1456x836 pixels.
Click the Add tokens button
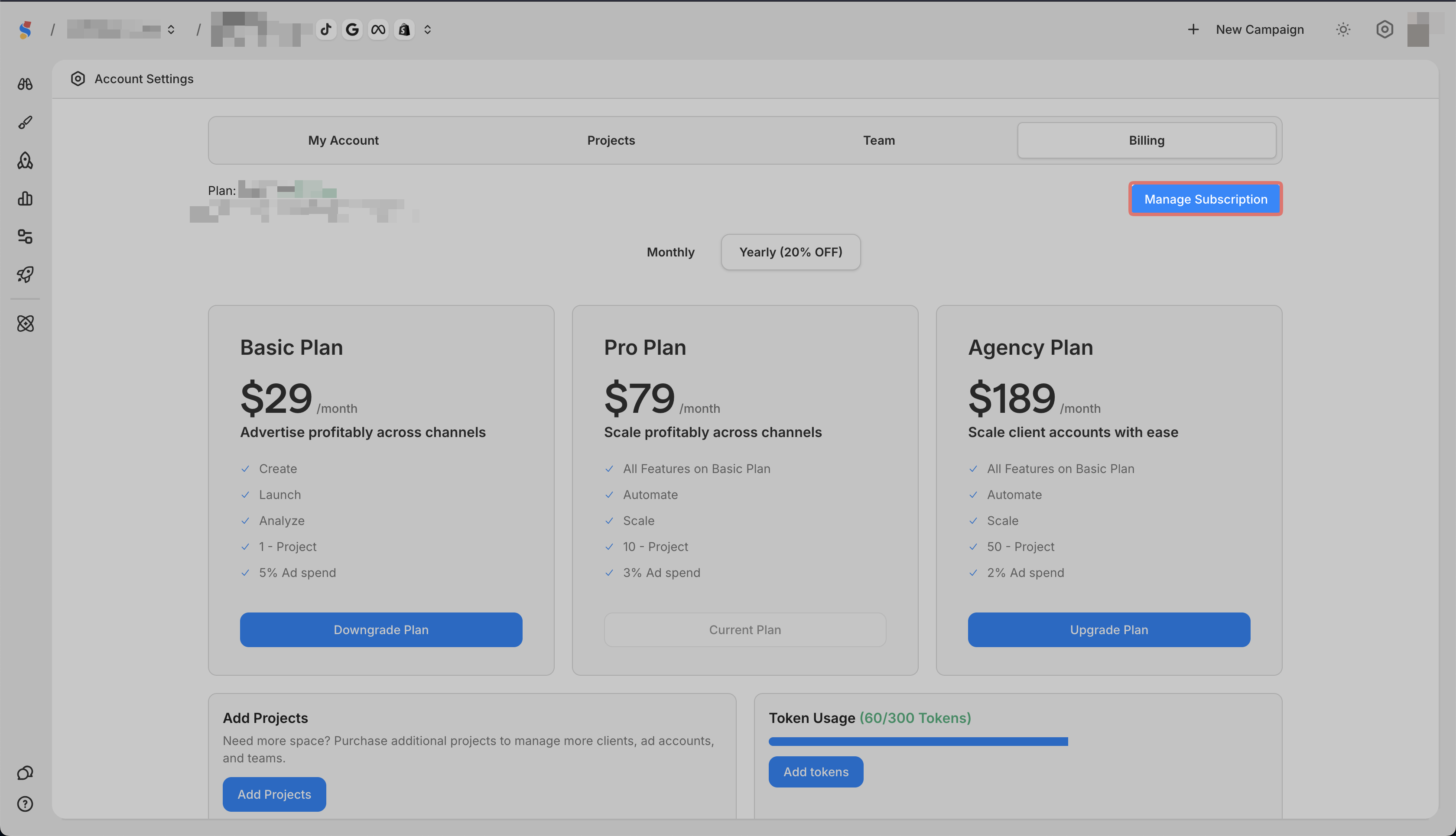point(816,772)
